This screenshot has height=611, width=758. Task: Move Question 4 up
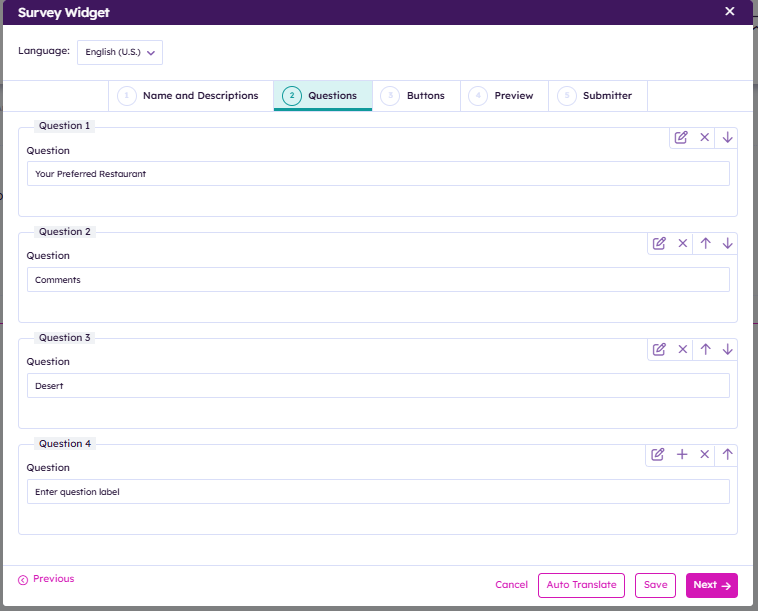727,454
